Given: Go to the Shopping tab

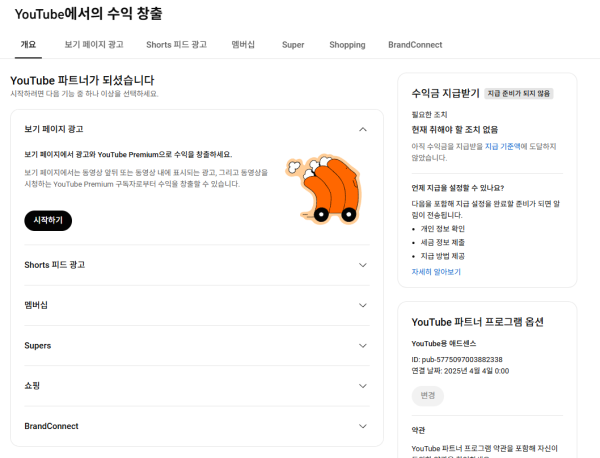Looking at the screenshot, I should coord(346,45).
